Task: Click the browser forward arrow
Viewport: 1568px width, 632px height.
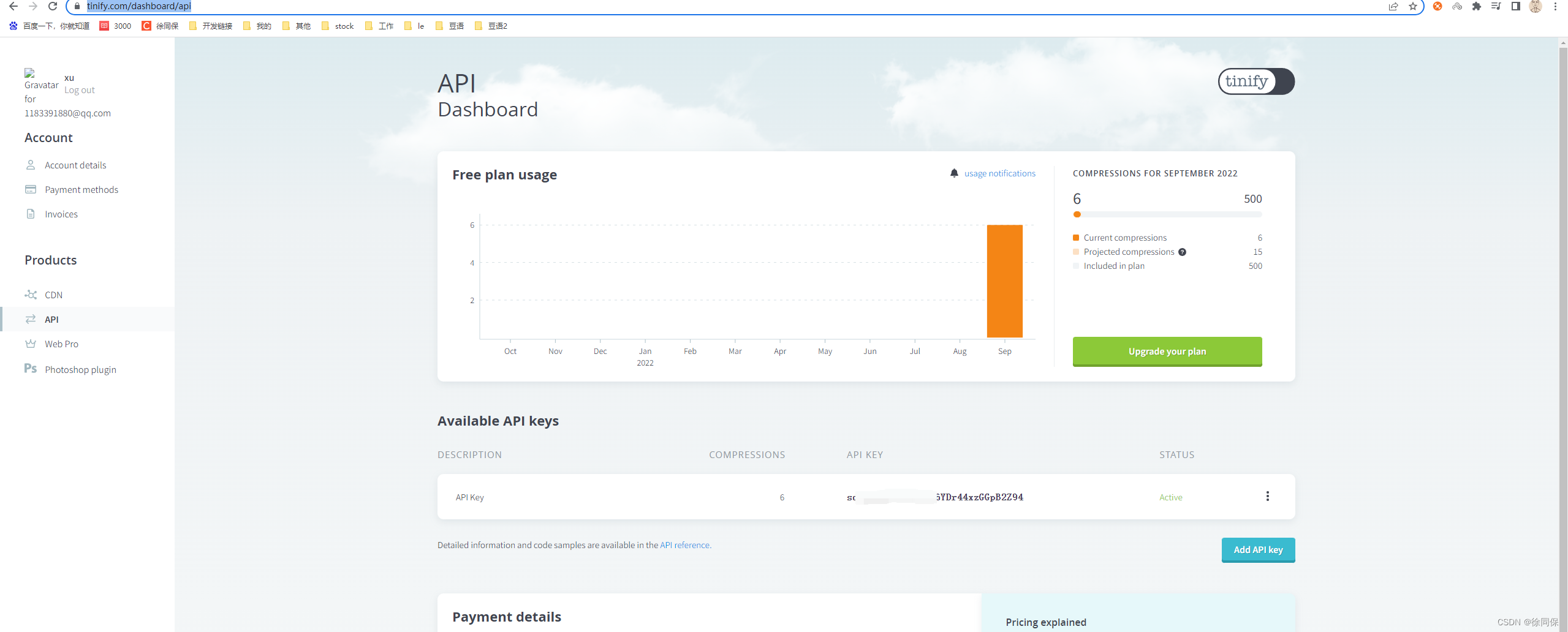Action: tap(33, 6)
